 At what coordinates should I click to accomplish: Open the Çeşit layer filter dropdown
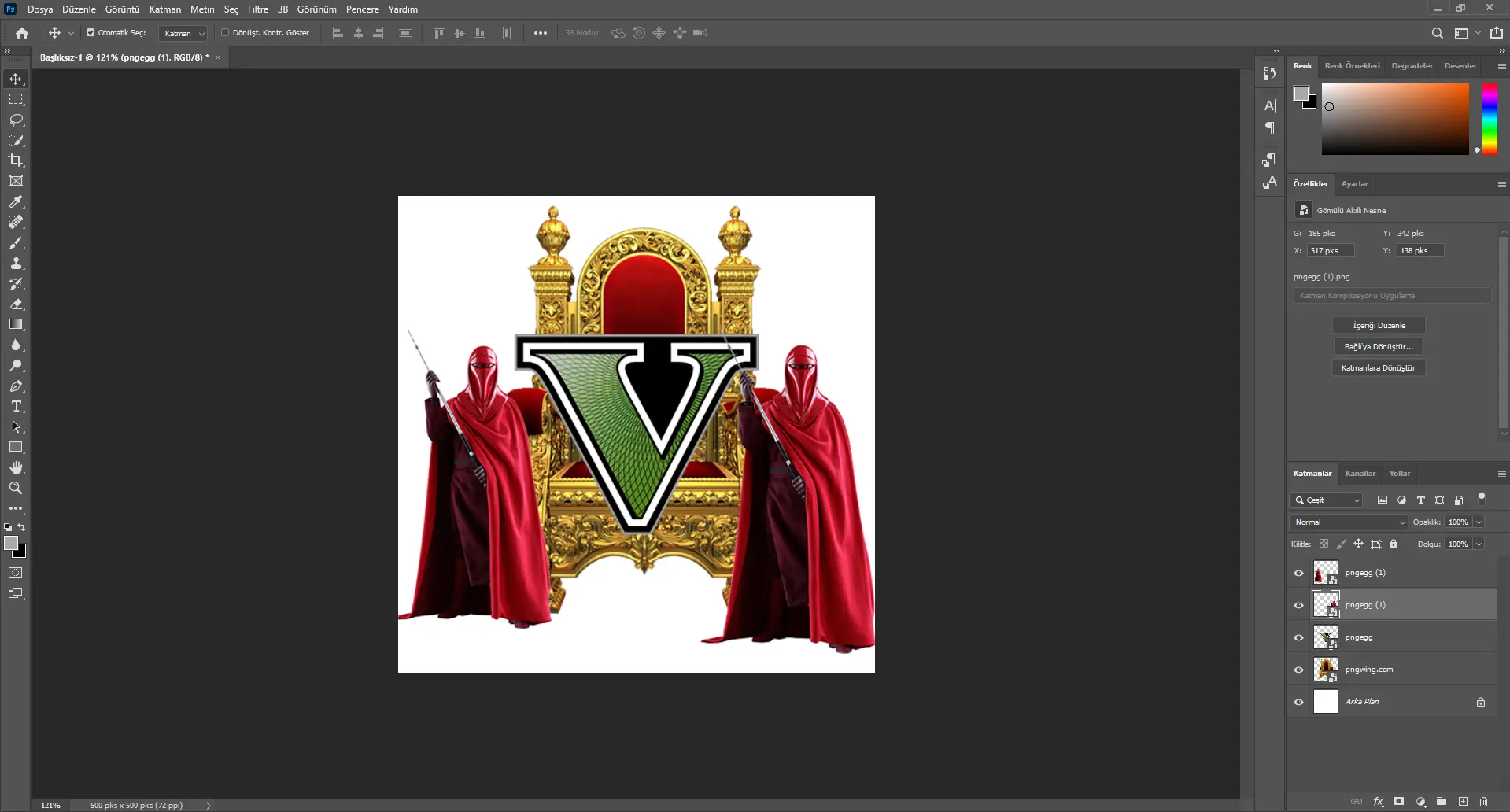pos(1326,500)
